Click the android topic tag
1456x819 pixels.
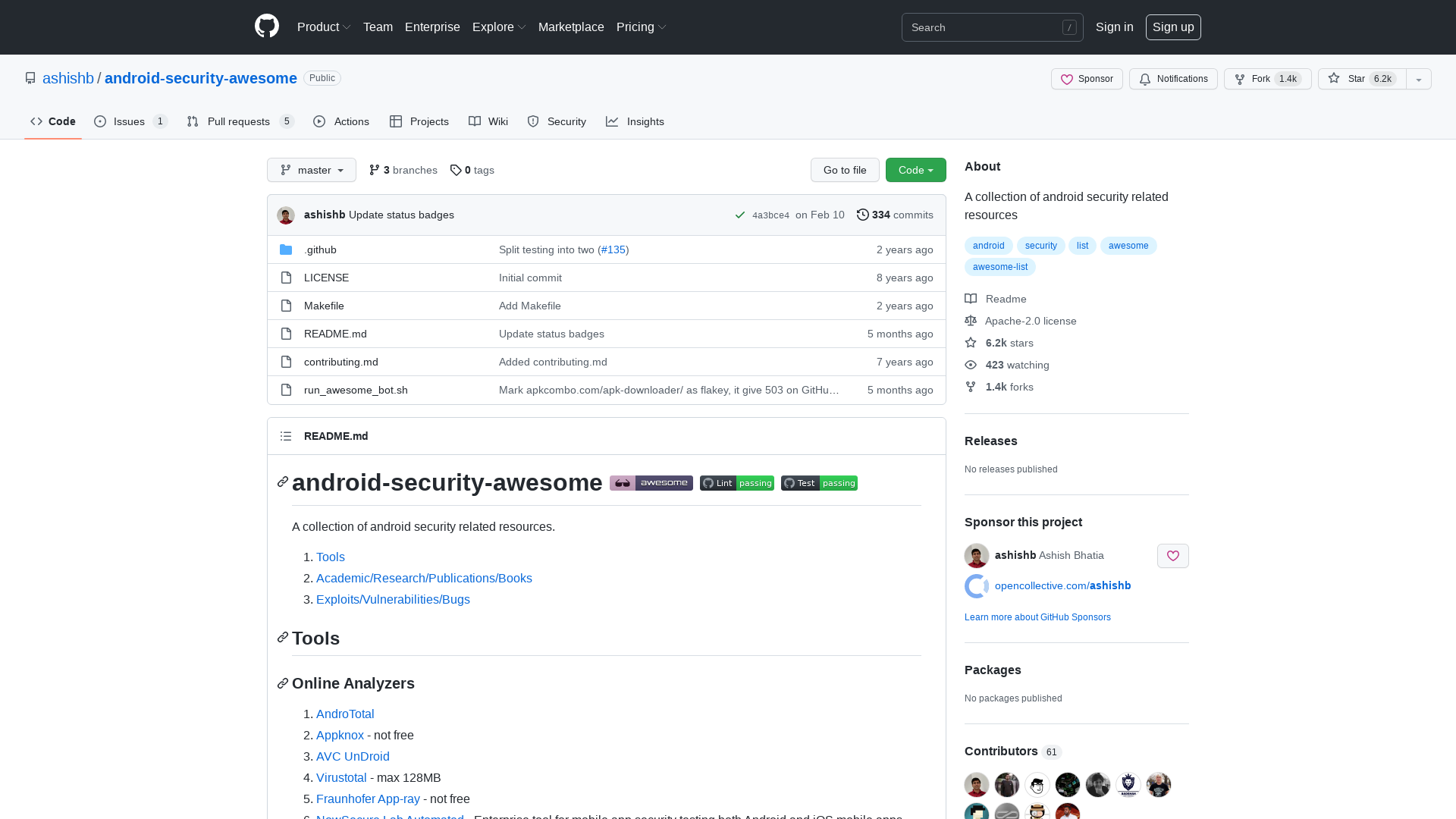pyautogui.click(x=988, y=246)
